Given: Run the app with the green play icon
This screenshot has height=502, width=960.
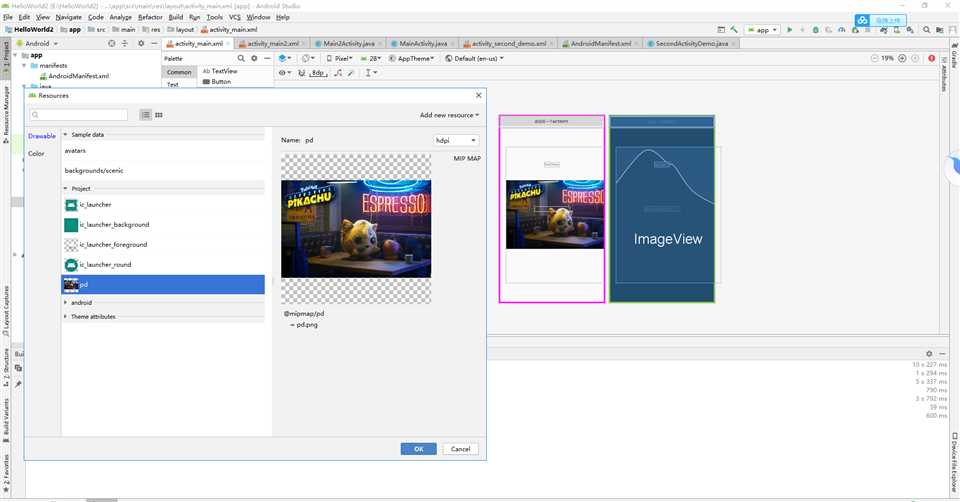Looking at the screenshot, I should [790, 29].
